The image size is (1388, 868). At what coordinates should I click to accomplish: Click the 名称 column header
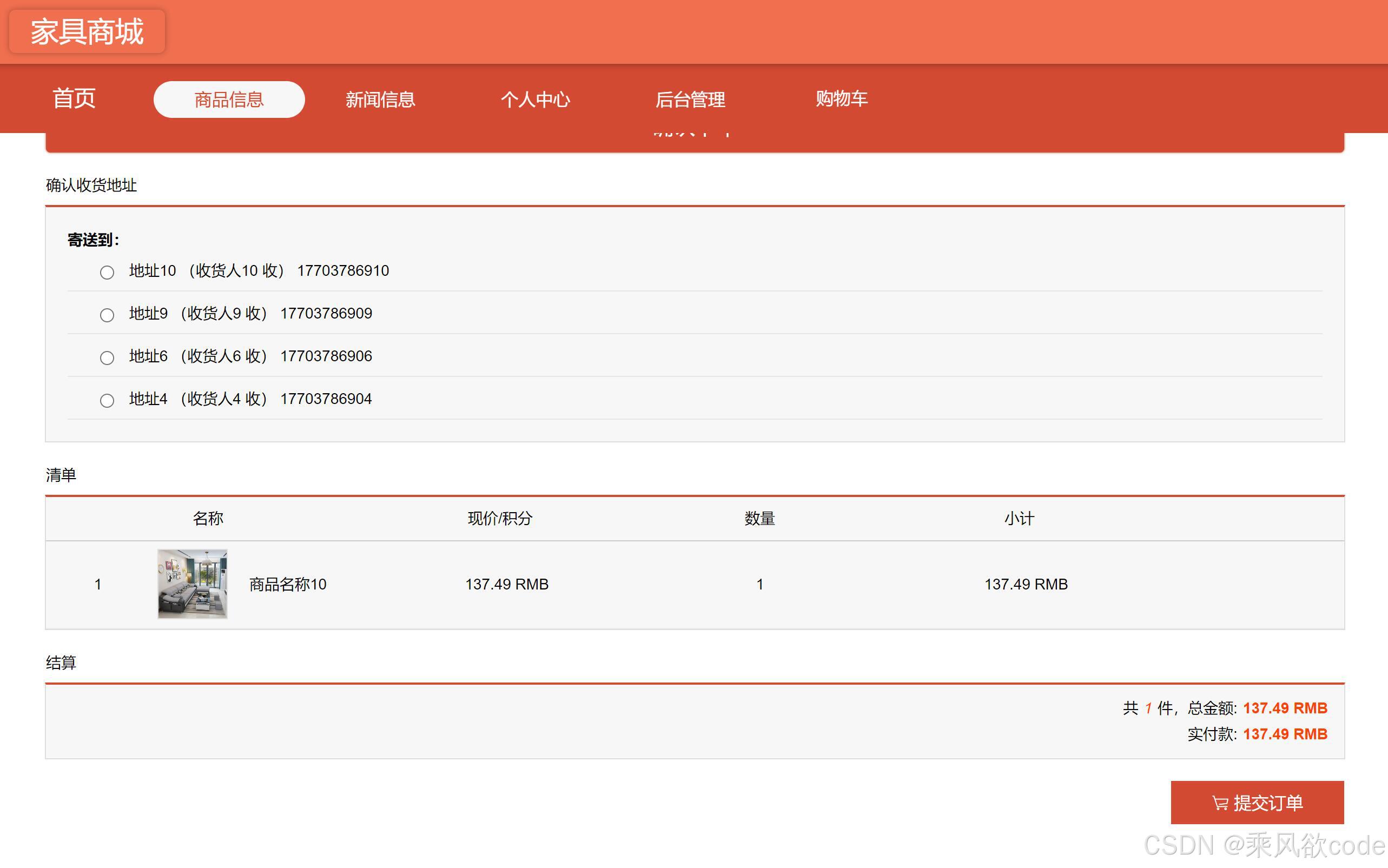pos(208,519)
